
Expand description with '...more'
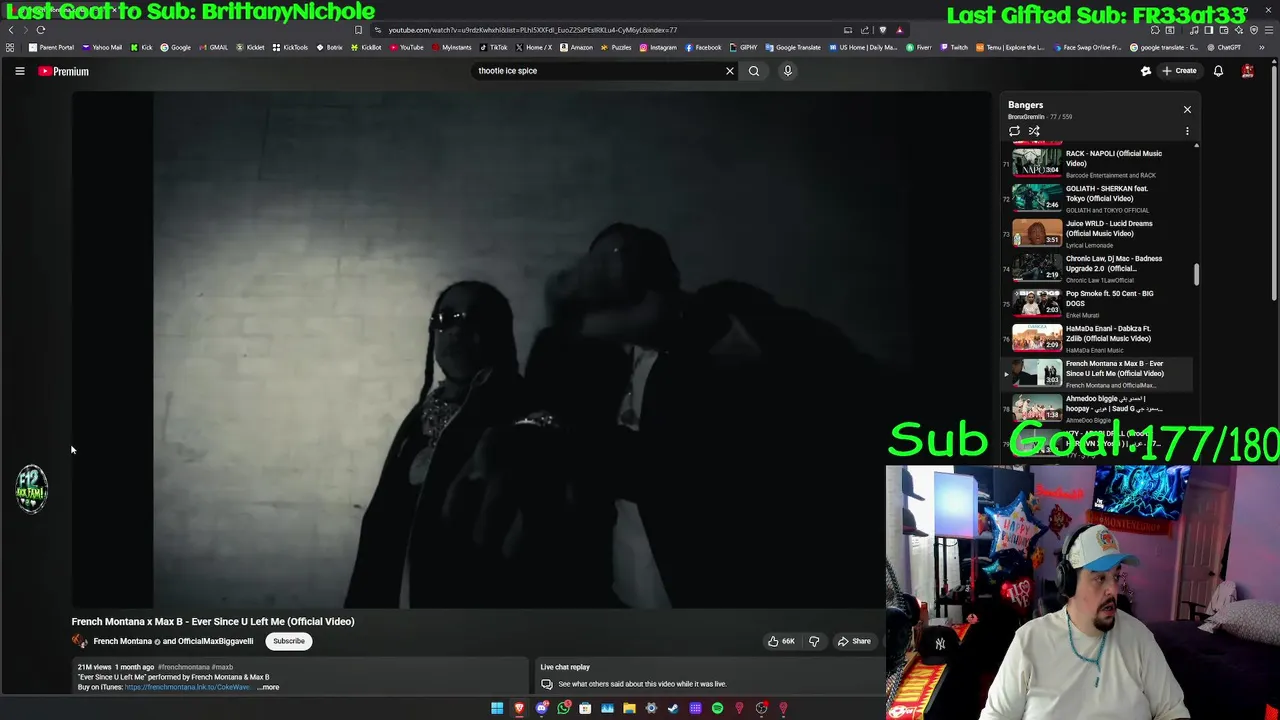tap(268, 687)
